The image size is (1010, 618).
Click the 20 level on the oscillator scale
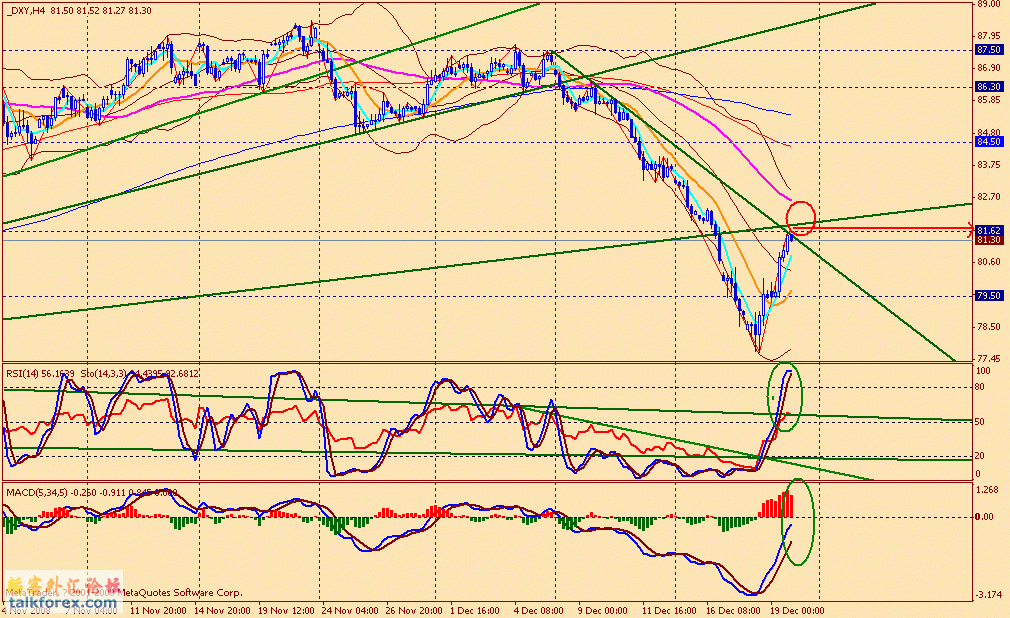click(x=980, y=456)
